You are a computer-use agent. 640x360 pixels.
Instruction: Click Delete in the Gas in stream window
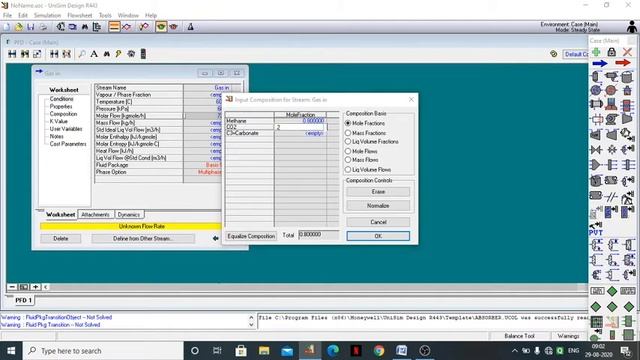[x=60, y=238]
